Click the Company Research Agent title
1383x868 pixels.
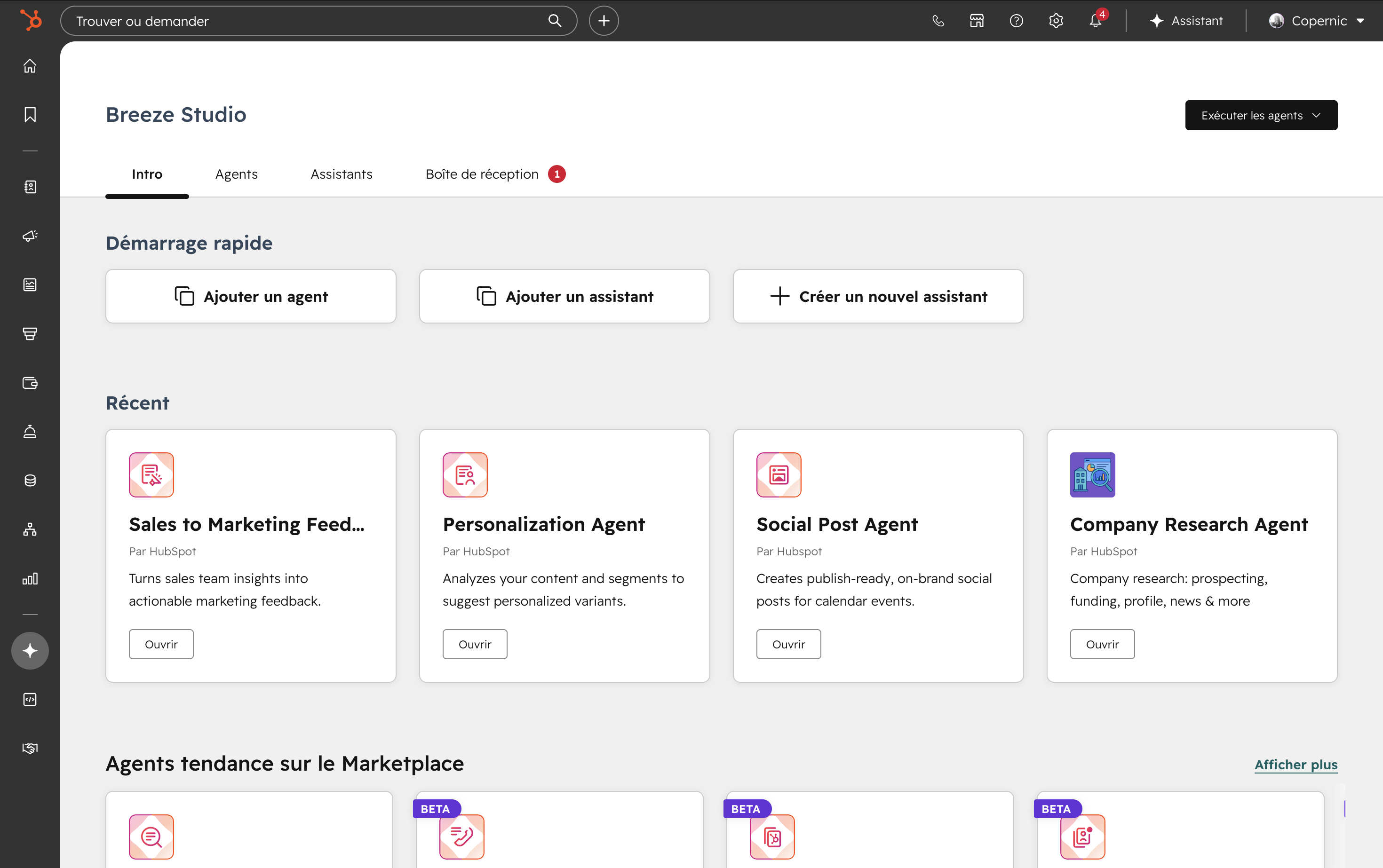[x=1189, y=524]
